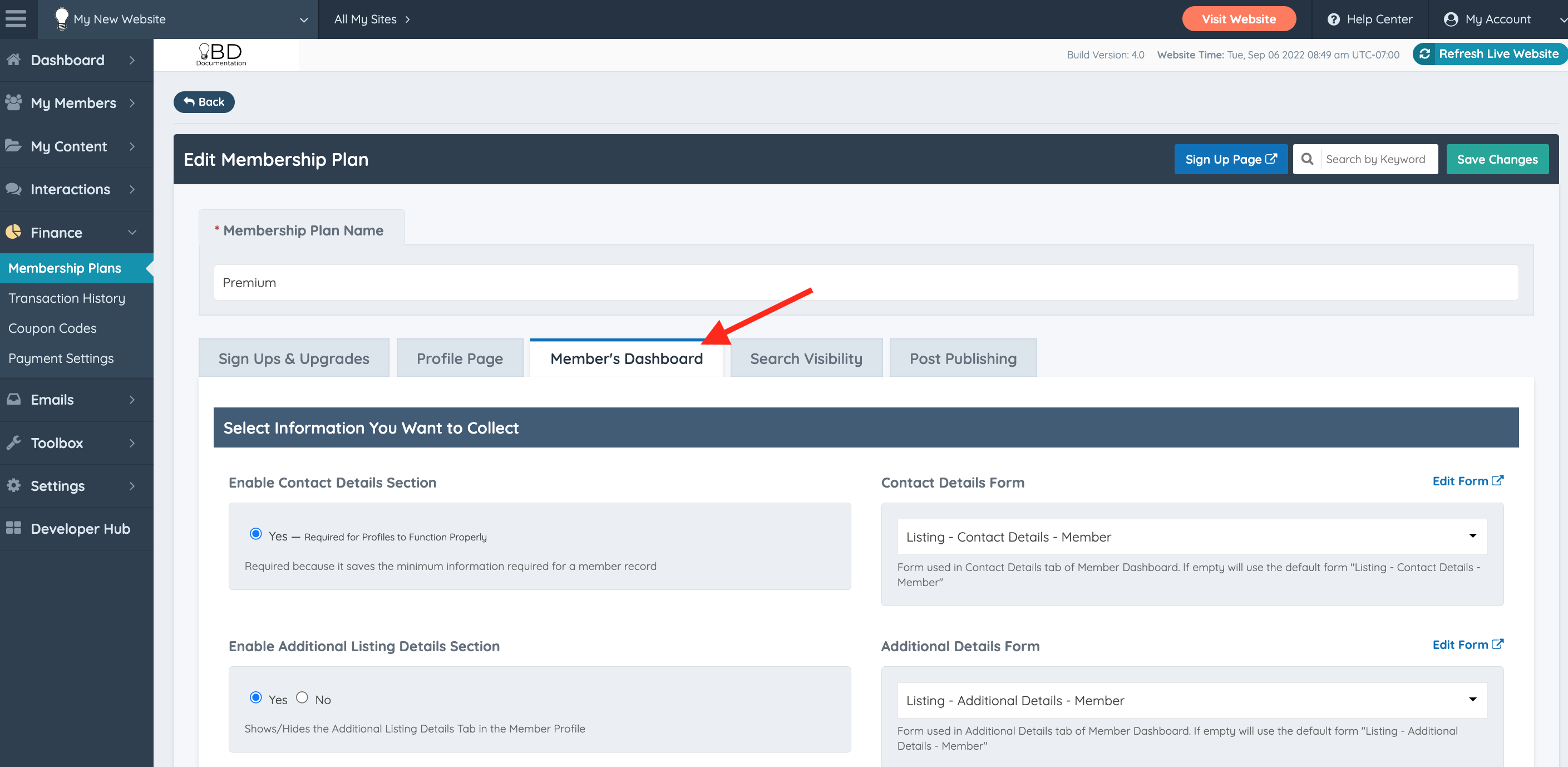This screenshot has width=1568, height=767.
Task: Select No for Additional Listing Details
Action: 302,697
